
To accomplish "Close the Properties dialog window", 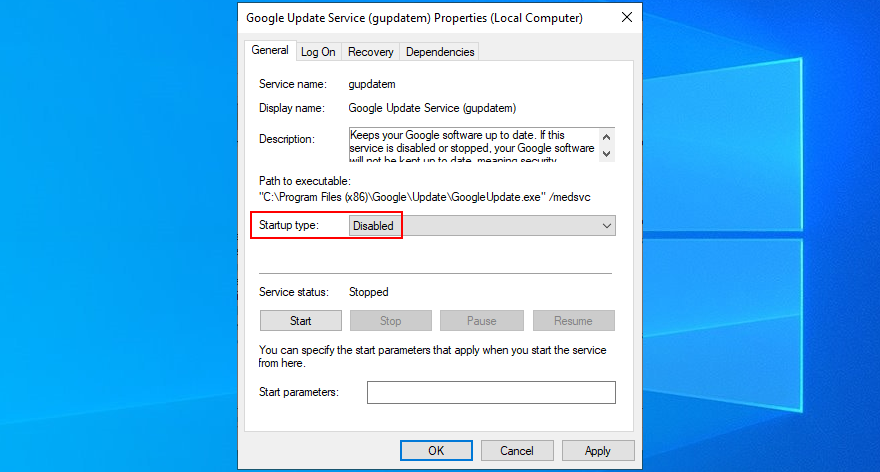I will click(627, 17).
